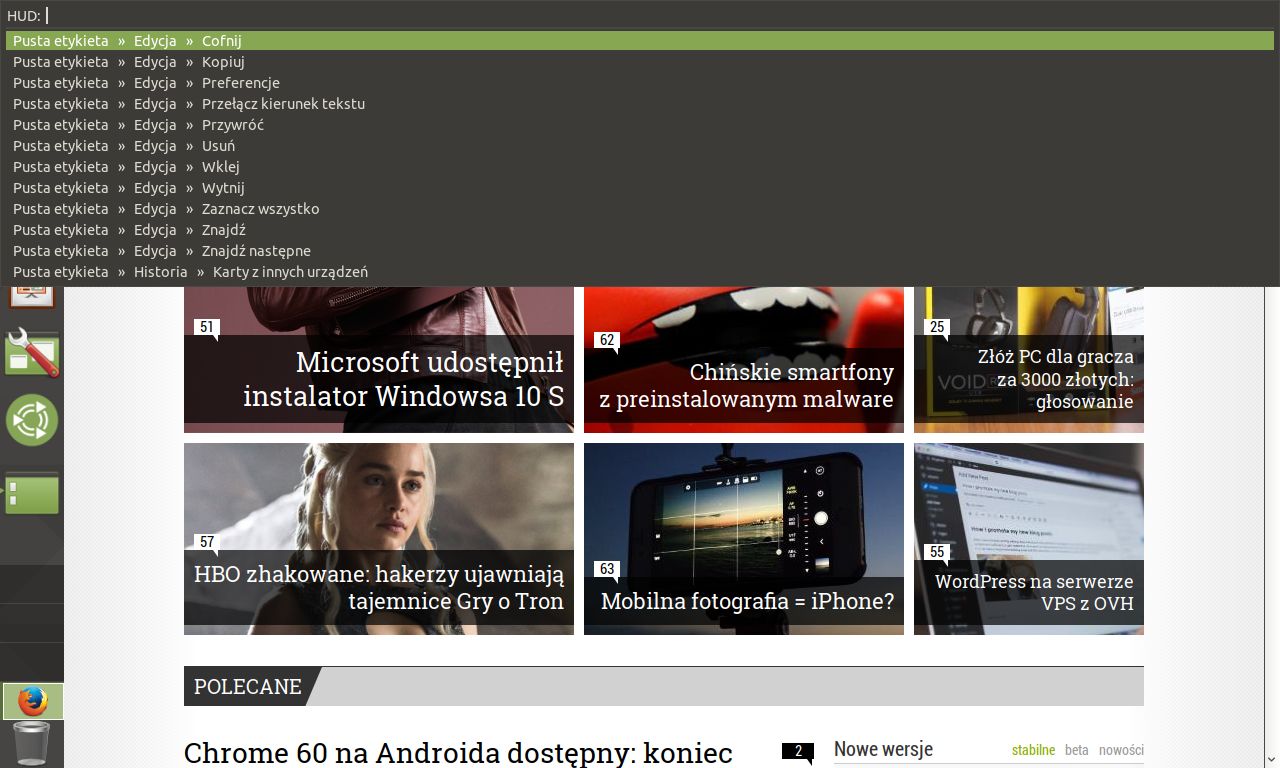Open the settings wrench launcher icon
The image size is (1280, 768).
(x=32, y=352)
